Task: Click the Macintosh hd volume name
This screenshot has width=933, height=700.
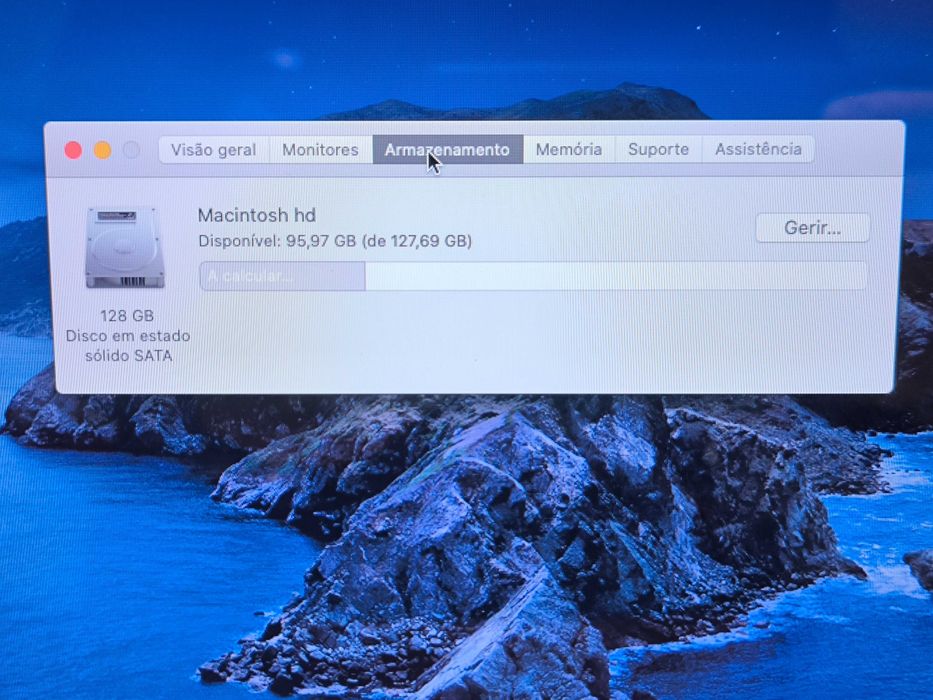Action: point(256,215)
